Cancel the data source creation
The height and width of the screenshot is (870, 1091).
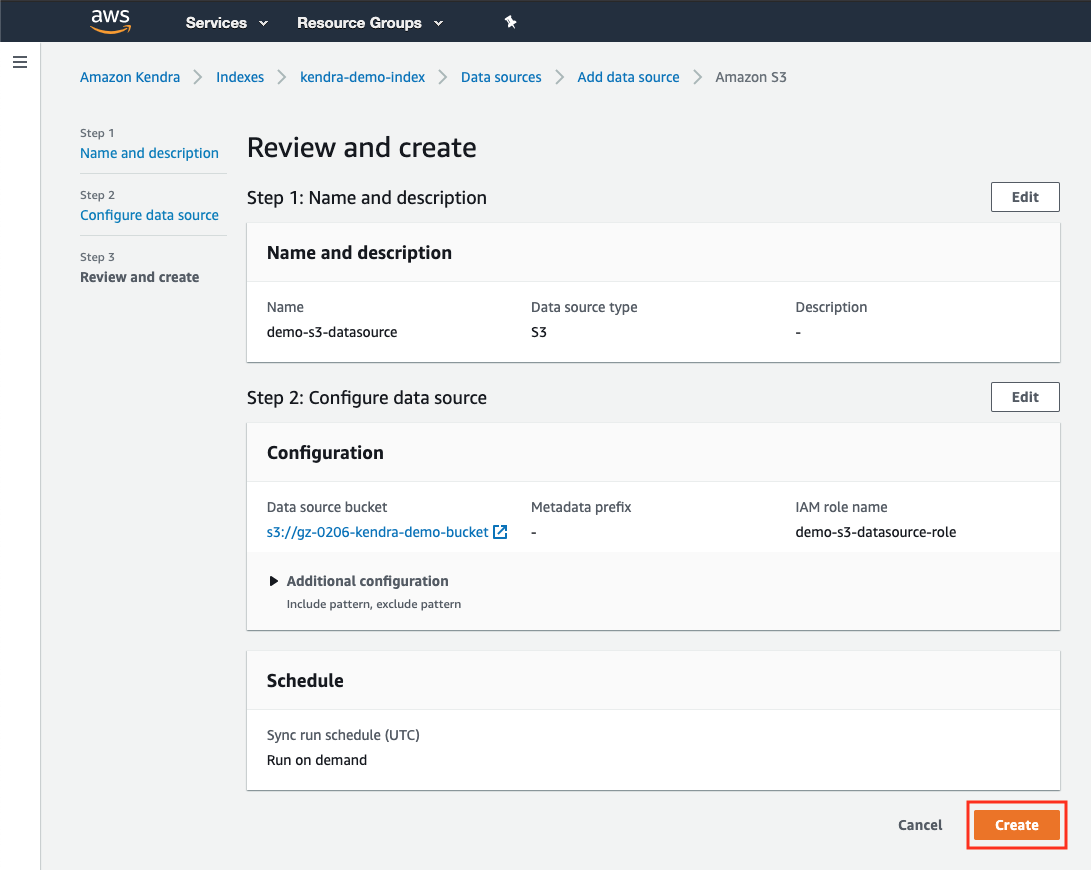[920, 825]
